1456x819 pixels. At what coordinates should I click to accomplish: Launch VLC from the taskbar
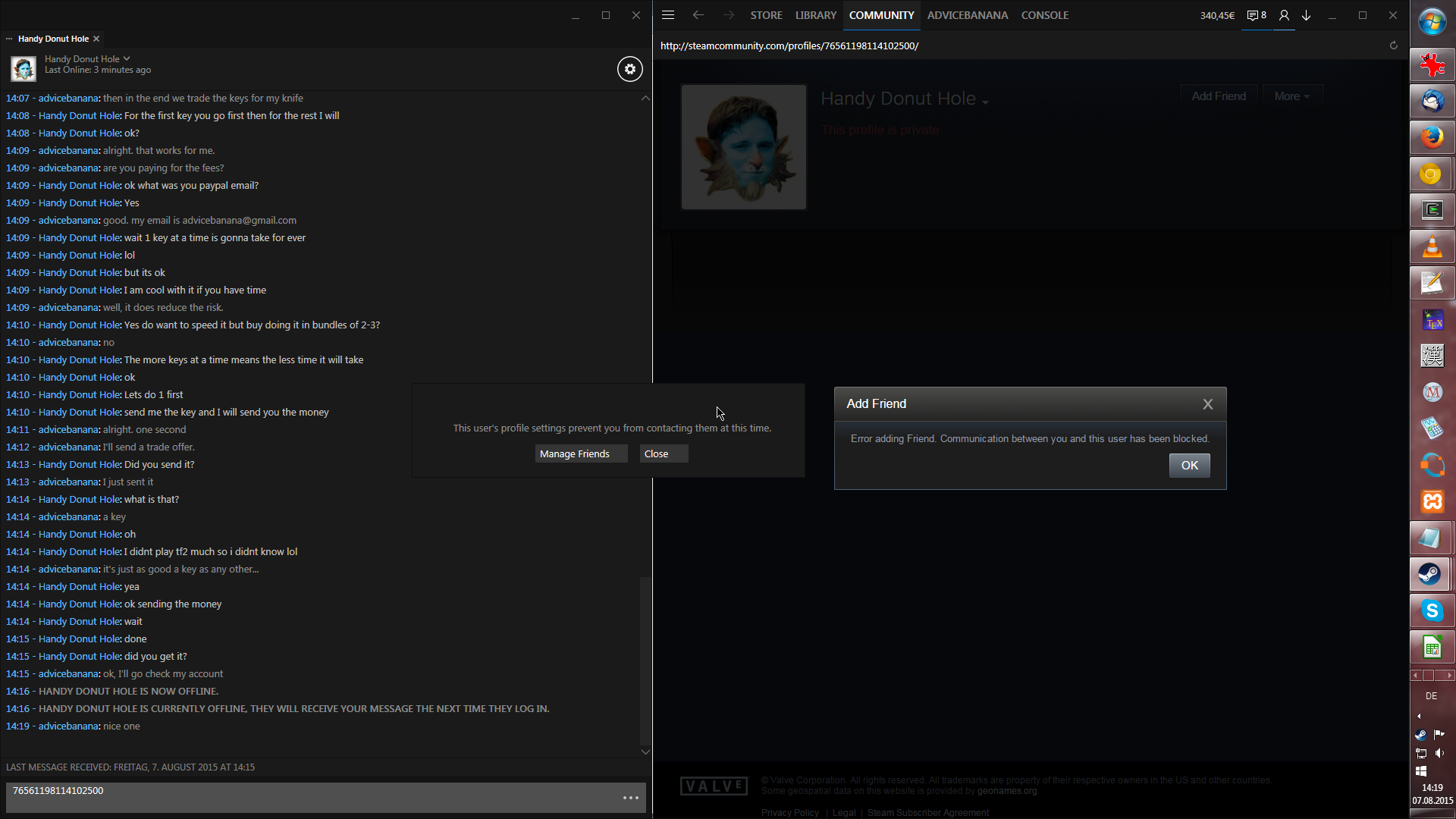pos(1432,247)
